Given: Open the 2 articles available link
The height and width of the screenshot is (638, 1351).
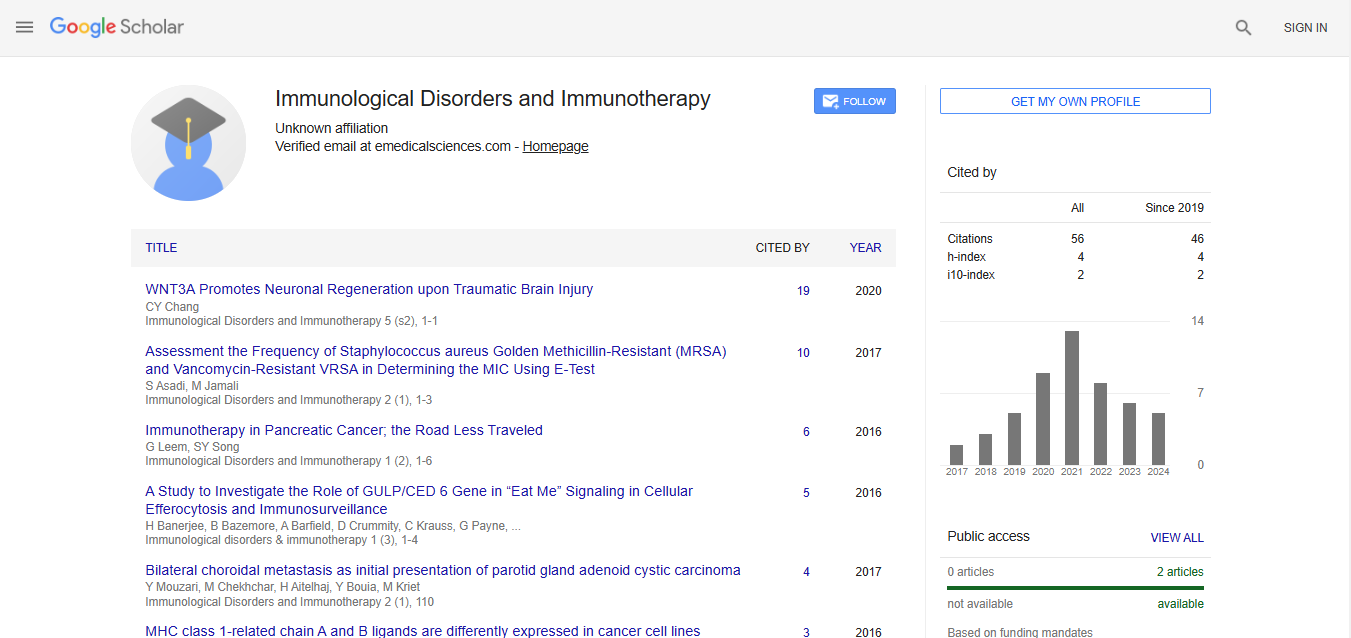Looking at the screenshot, I should pyautogui.click(x=1180, y=572).
